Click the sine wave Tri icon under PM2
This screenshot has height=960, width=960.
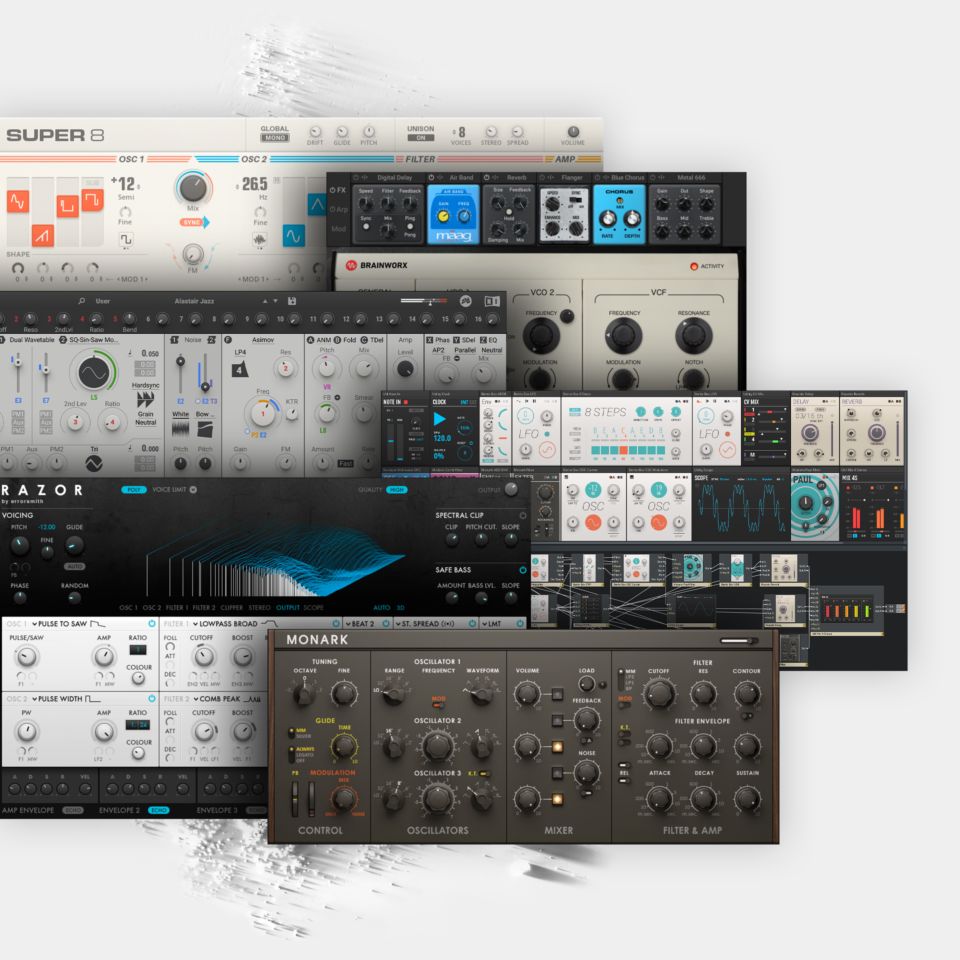pyautogui.click(x=94, y=464)
